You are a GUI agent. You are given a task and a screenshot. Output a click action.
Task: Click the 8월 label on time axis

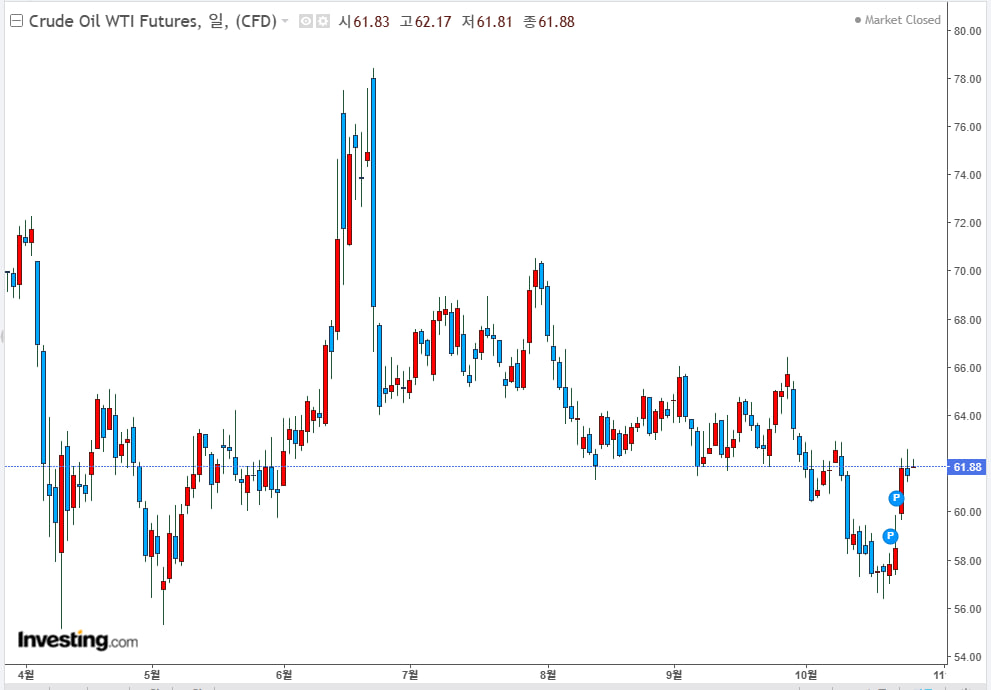[x=548, y=673]
